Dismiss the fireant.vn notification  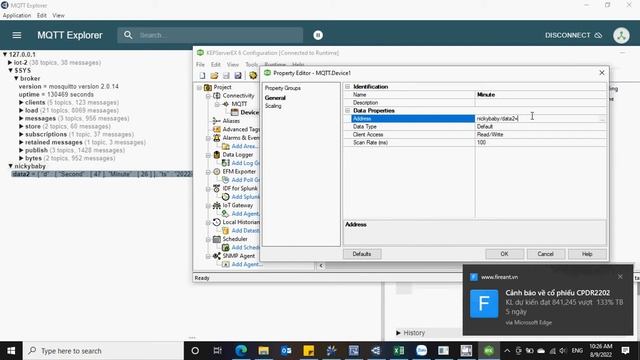tap(620, 277)
